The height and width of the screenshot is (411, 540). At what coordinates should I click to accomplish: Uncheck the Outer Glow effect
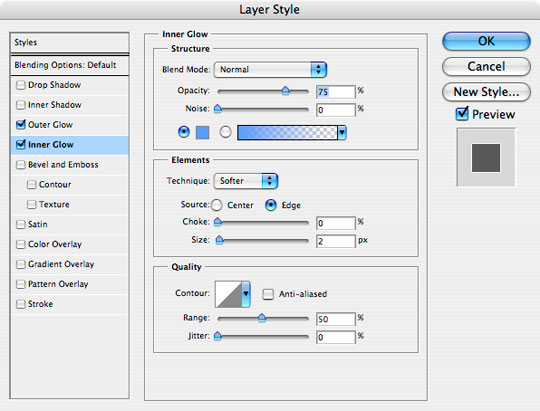pos(21,124)
